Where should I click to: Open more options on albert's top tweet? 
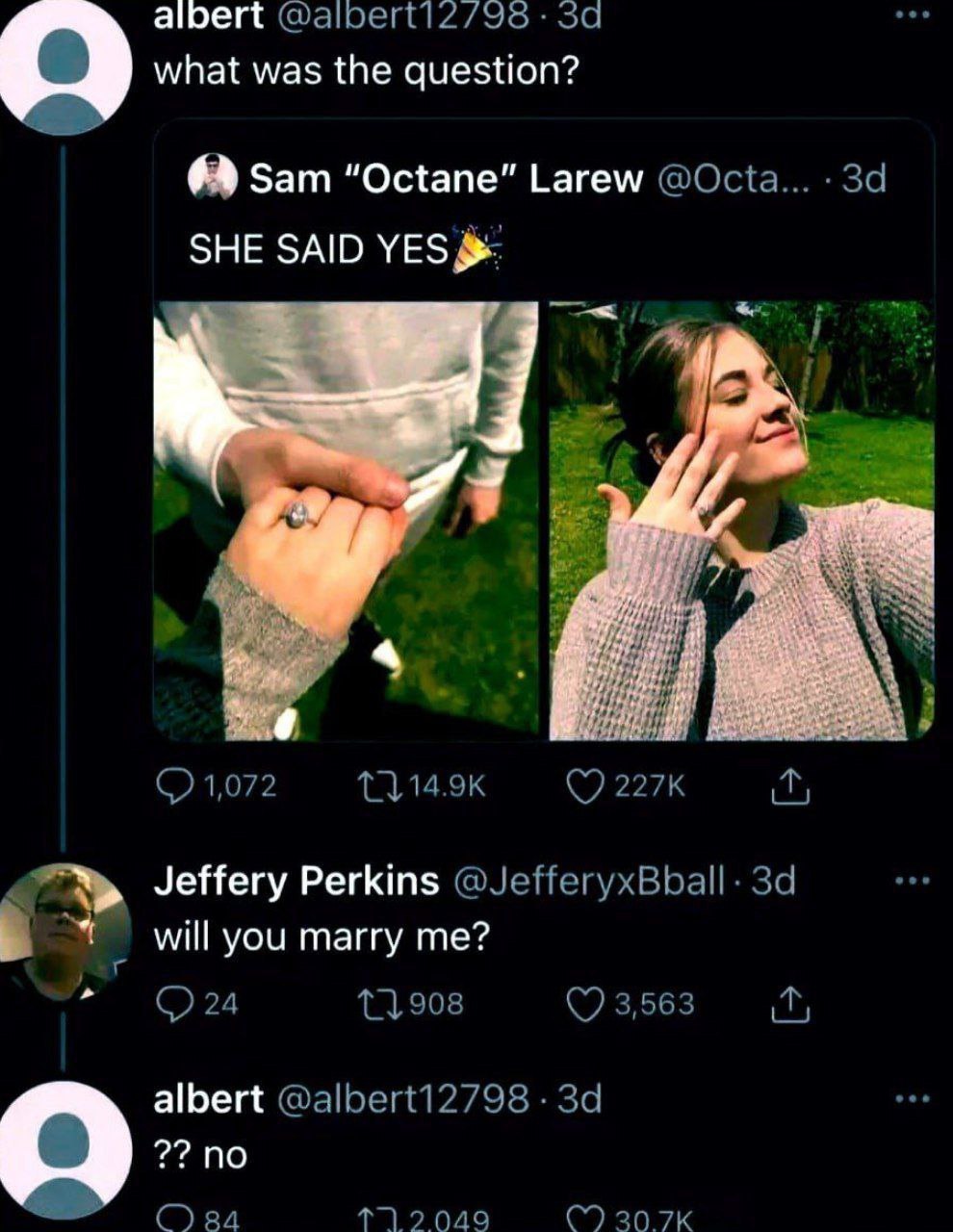click(912, 14)
